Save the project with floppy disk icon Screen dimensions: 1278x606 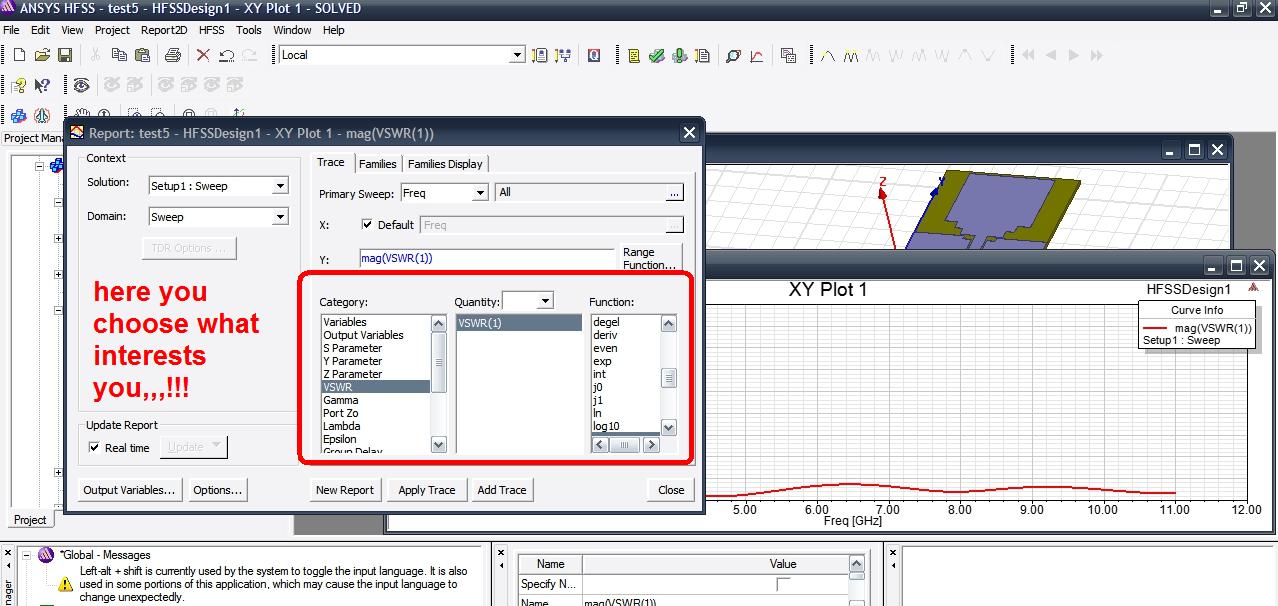64,55
